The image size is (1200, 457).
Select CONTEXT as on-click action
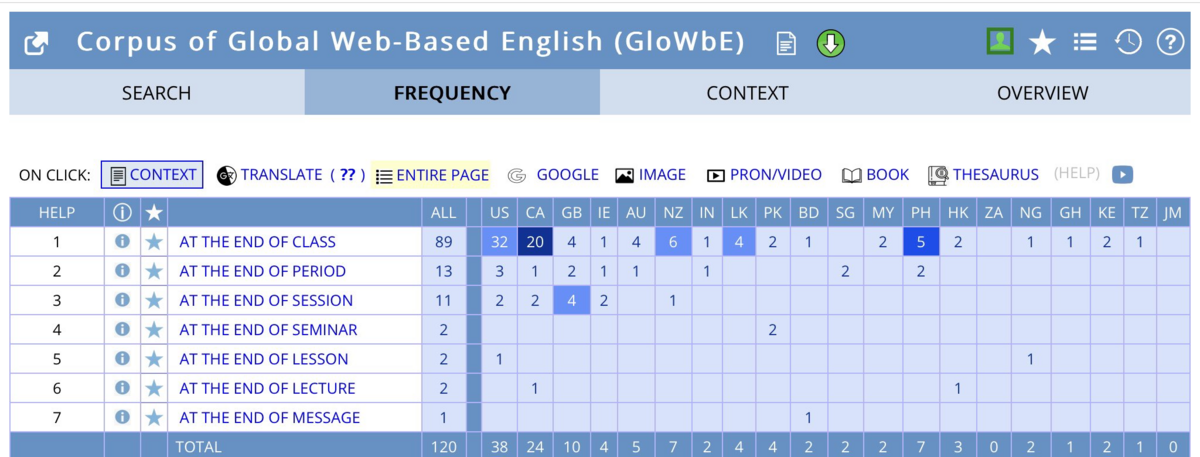(152, 175)
